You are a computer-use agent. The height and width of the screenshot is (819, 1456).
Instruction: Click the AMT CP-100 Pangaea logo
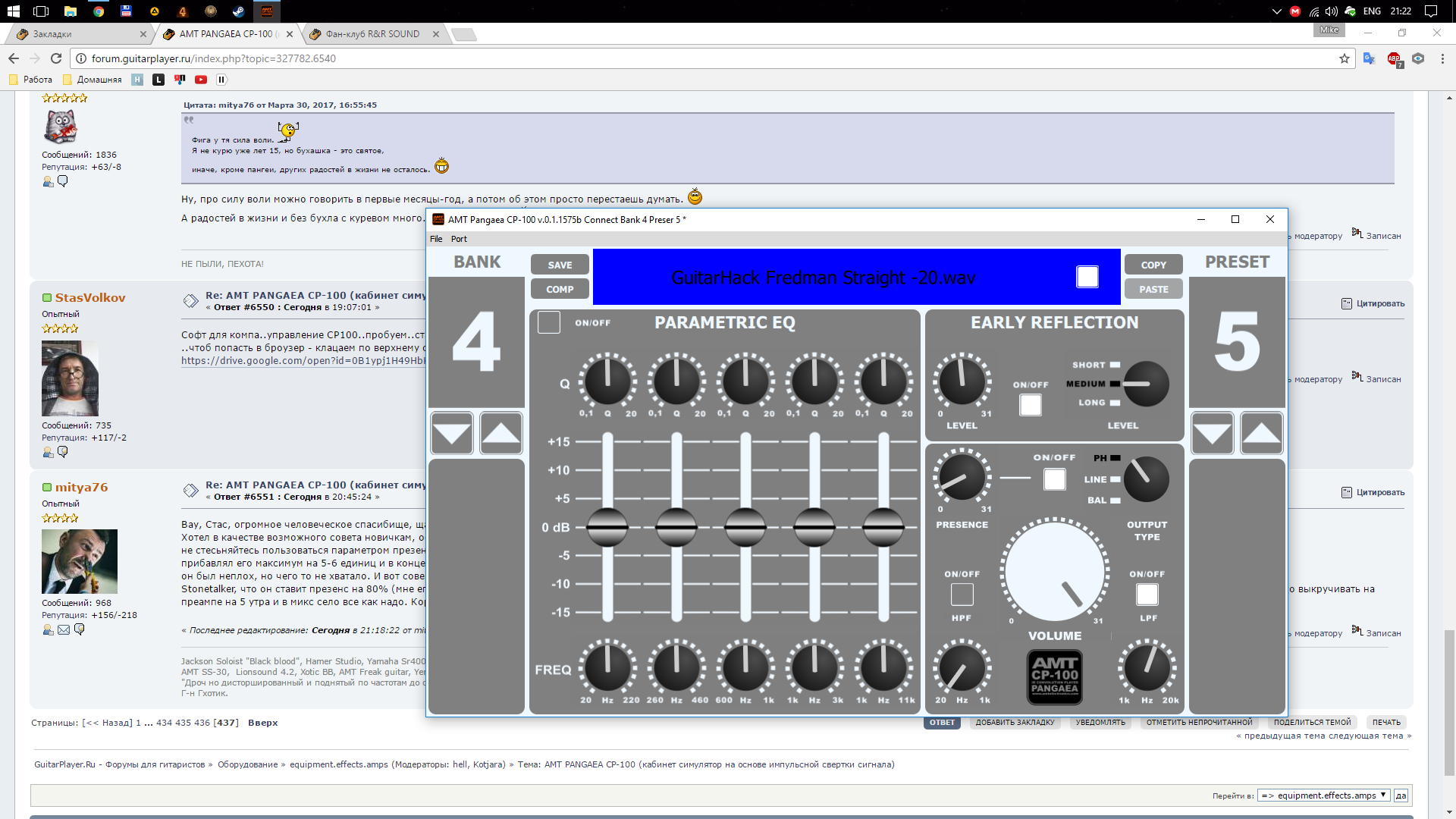tap(1054, 676)
